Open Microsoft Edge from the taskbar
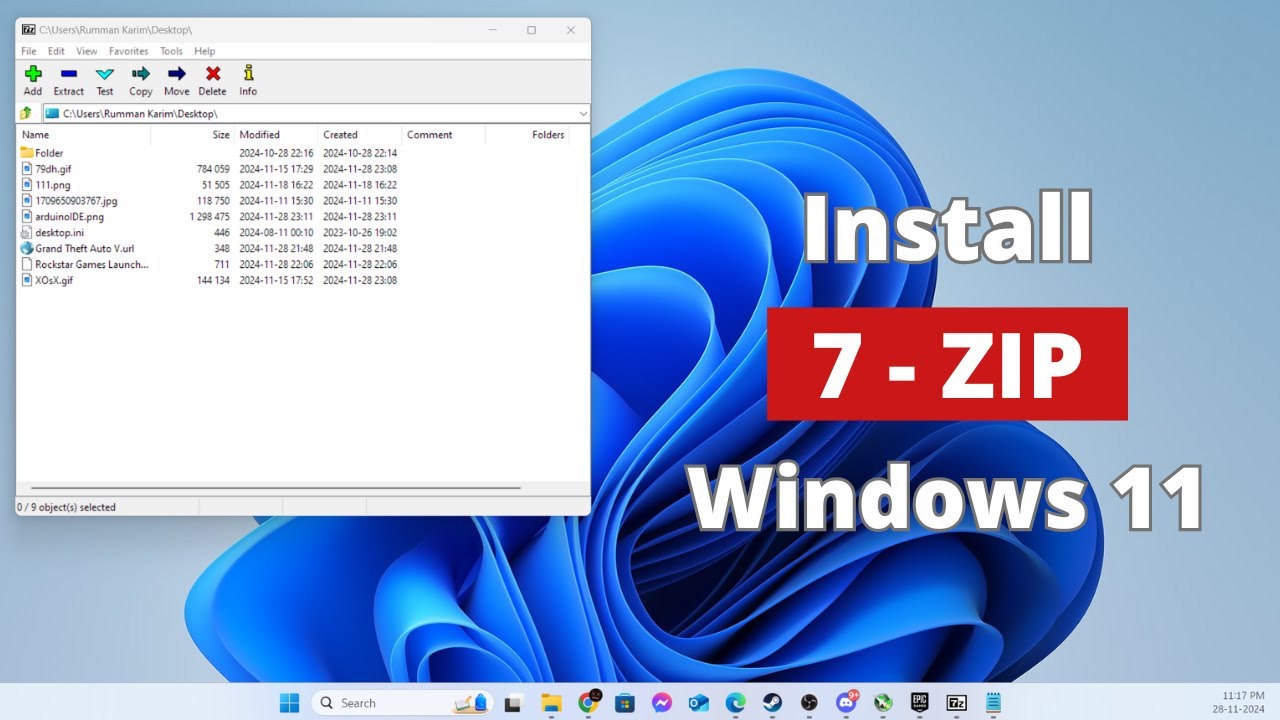The width and height of the screenshot is (1280, 720). (x=736, y=703)
